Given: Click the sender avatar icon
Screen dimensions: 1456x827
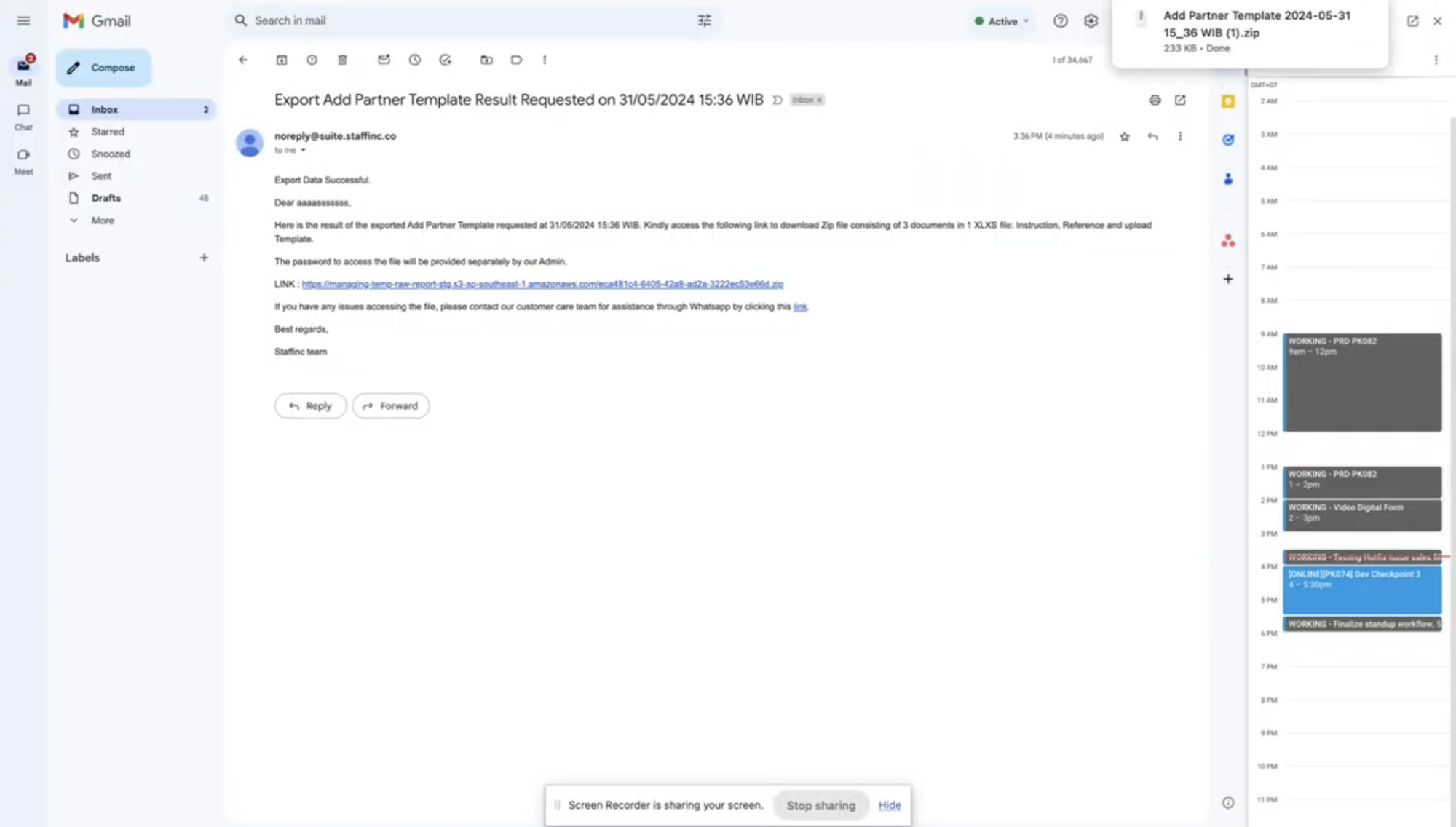Looking at the screenshot, I should 250,143.
